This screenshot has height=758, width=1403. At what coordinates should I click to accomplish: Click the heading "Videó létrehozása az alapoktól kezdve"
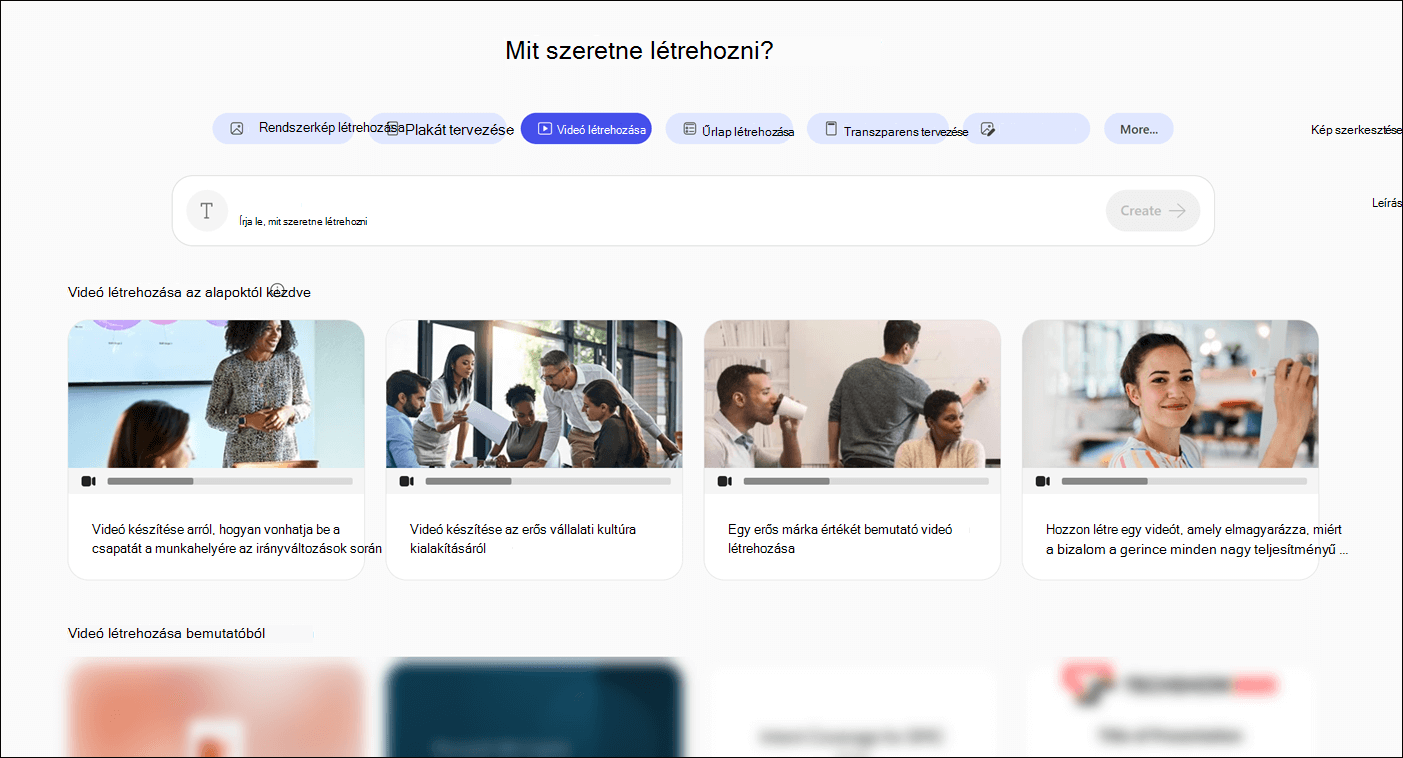[189, 292]
